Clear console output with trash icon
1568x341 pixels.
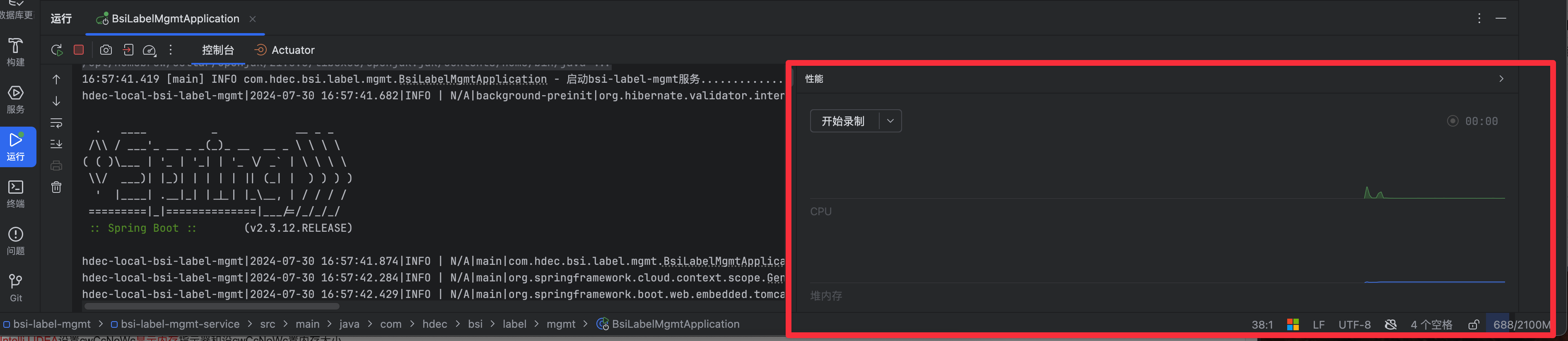point(56,187)
